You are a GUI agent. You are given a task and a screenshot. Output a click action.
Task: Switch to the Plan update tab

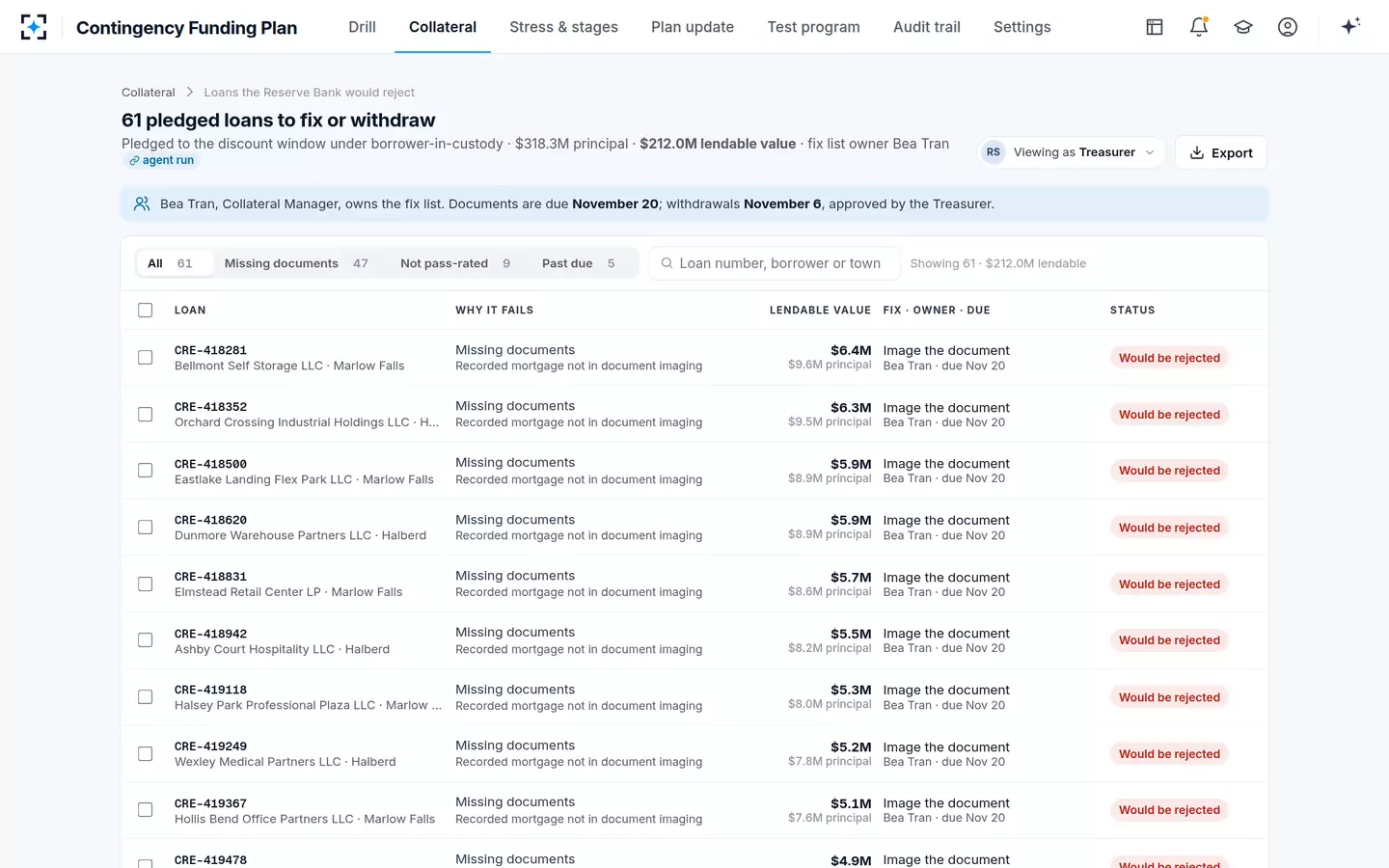[693, 27]
